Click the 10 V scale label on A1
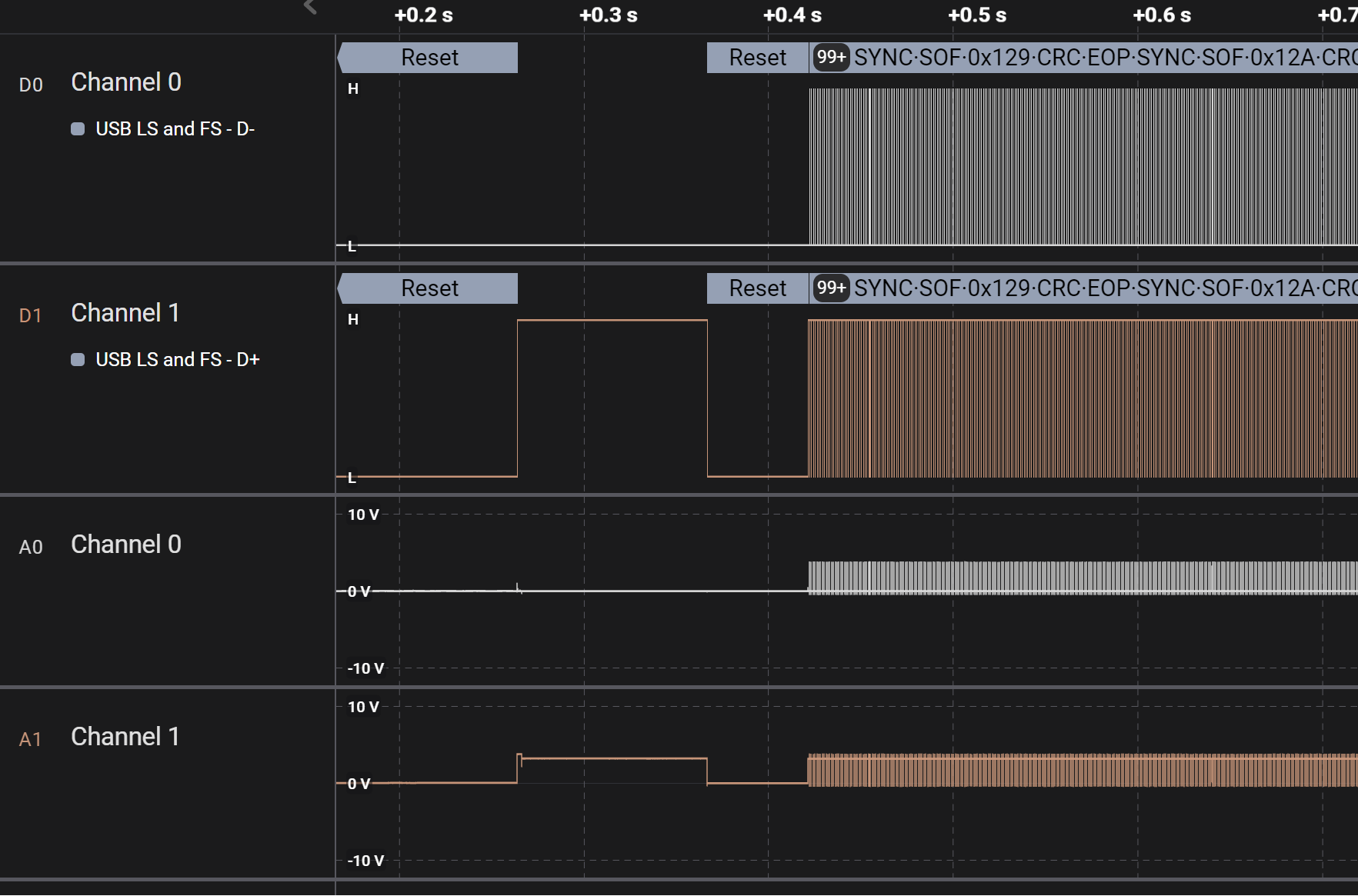1358x896 pixels. pyautogui.click(x=363, y=707)
